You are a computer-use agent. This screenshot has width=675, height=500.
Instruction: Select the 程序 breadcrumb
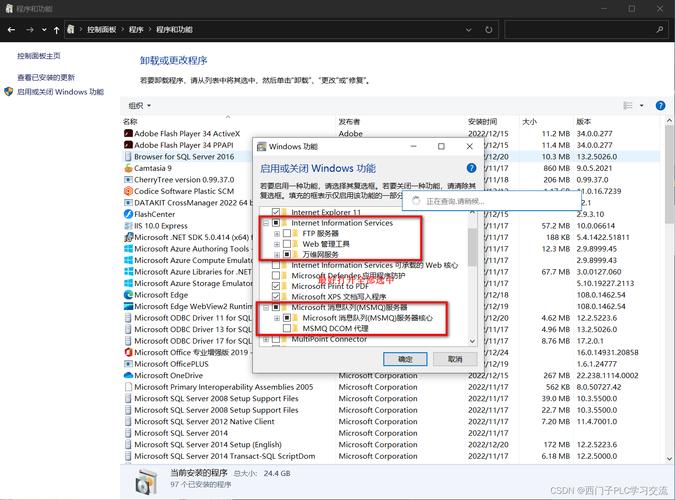tap(136, 30)
